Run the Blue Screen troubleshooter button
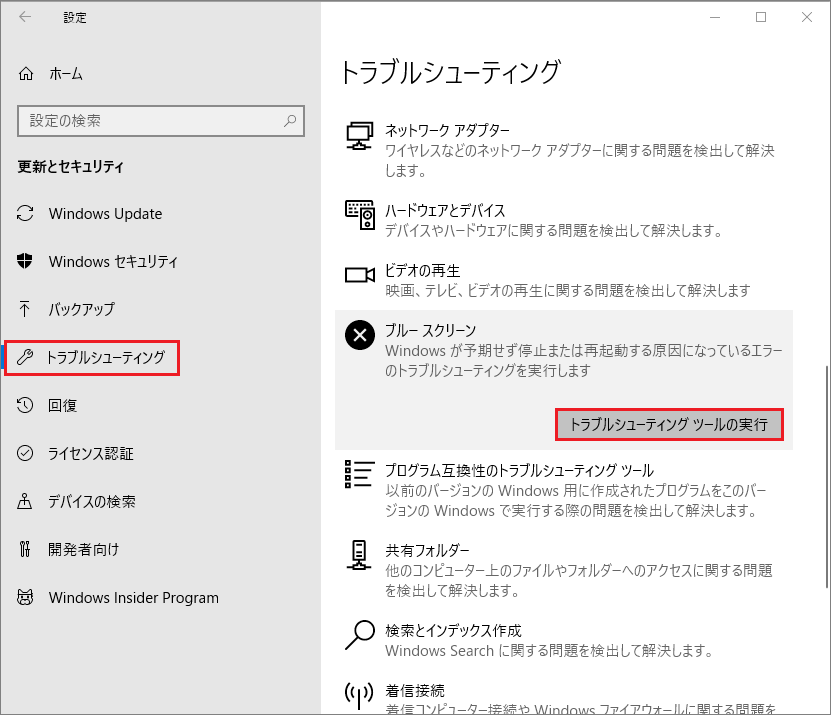The height and width of the screenshot is (715, 831). [669, 425]
